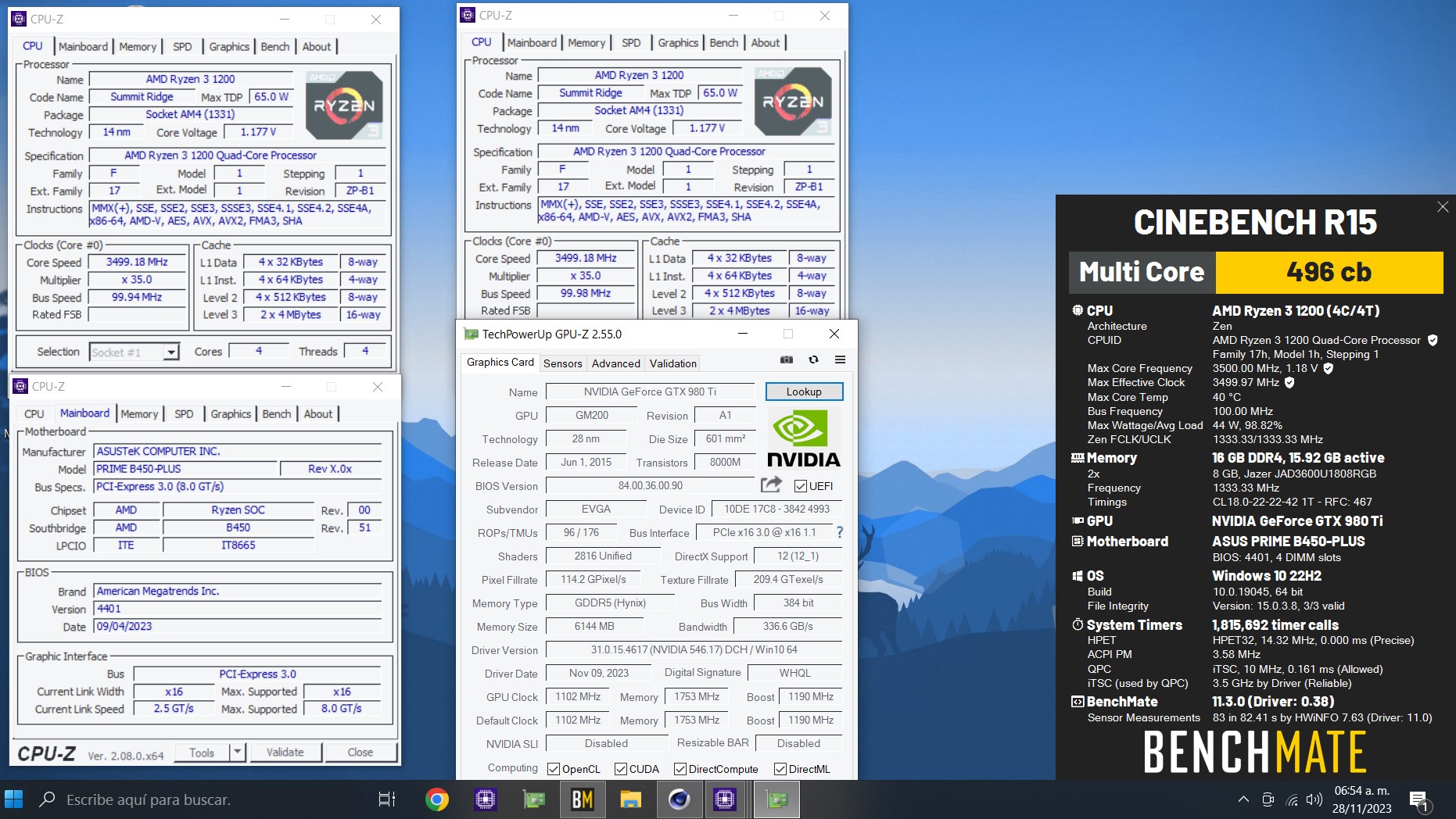This screenshot has height=819, width=1456.
Task: Click the BIOS version 4401 field in CPU-Z
Action: coord(238,609)
